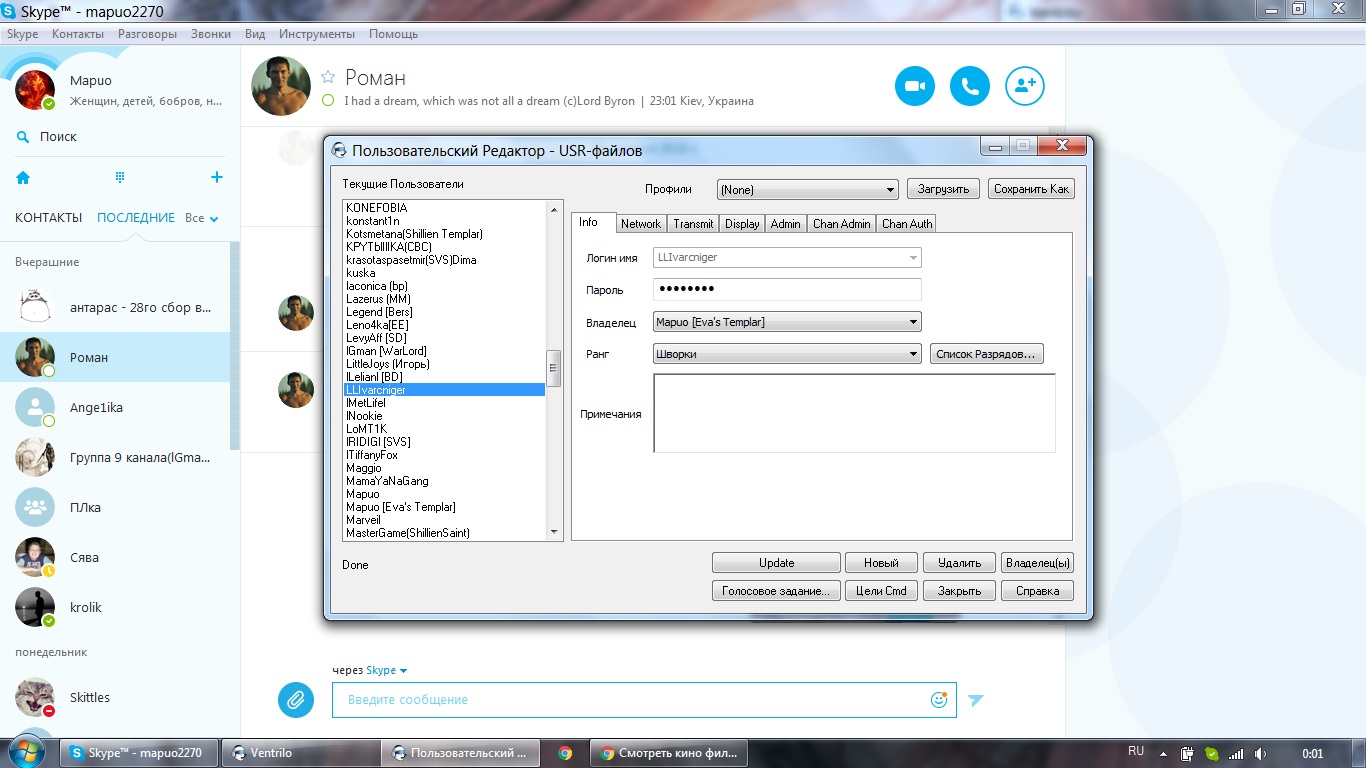Switch to the Network tab

tap(640, 224)
